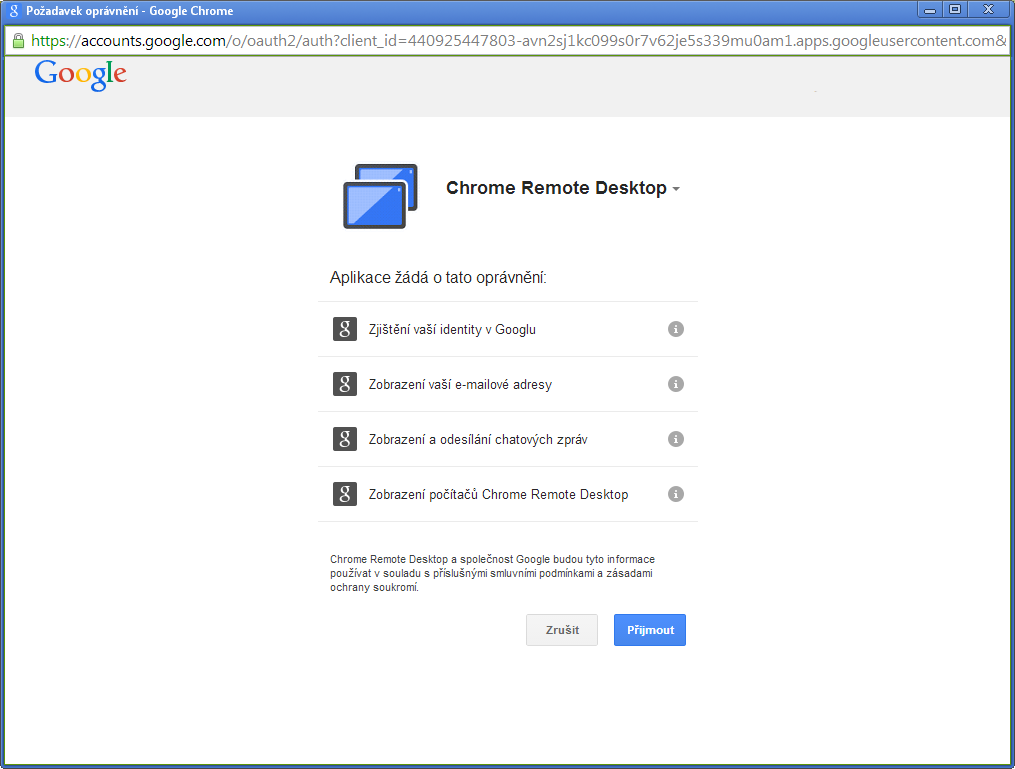Click the Chrome Remote Desktop app icon
This screenshot has width=1015, height=769.
[x=381, y=196]
